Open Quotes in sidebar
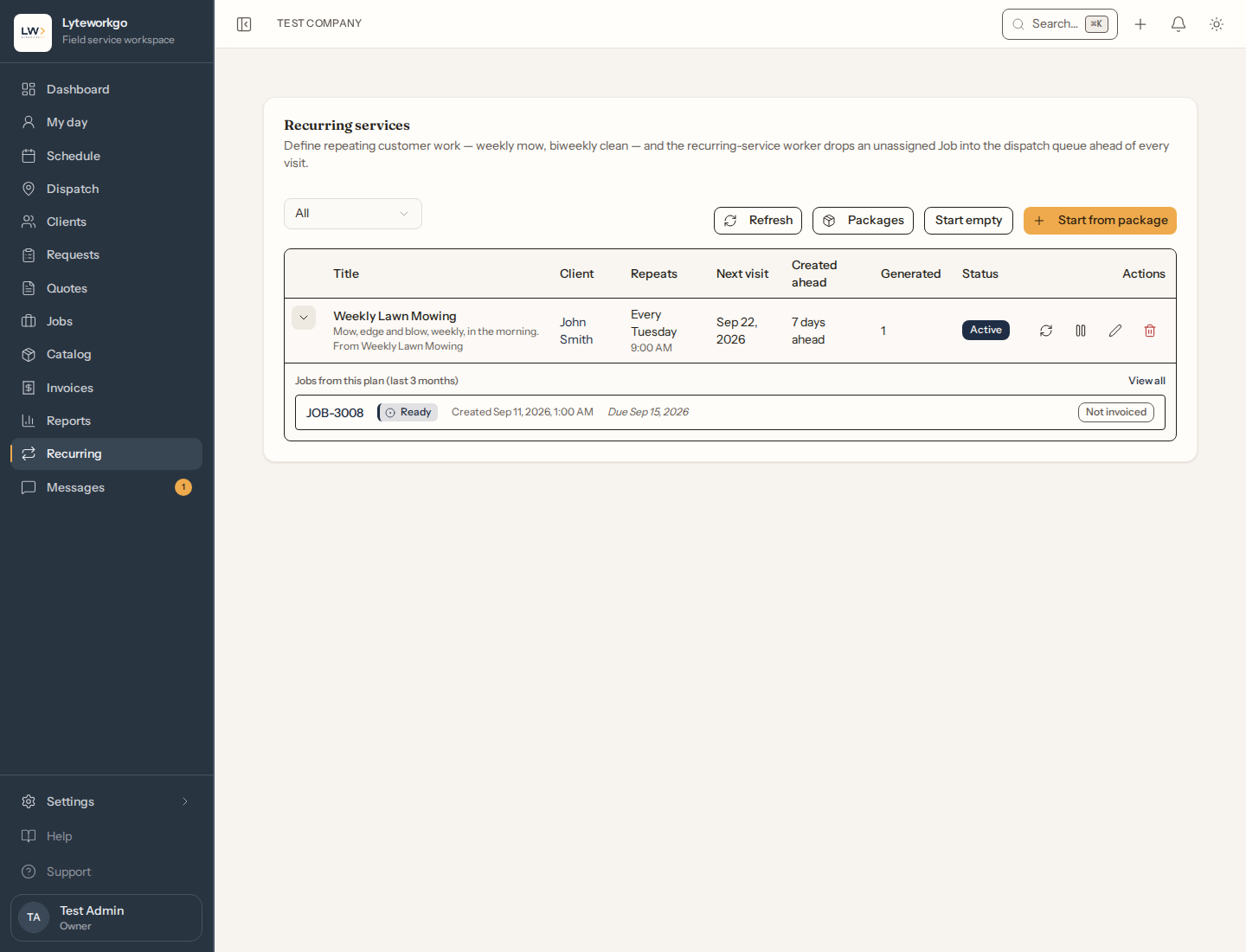The height and width of the screenshot is (952, 1246). tap(106, 288)
